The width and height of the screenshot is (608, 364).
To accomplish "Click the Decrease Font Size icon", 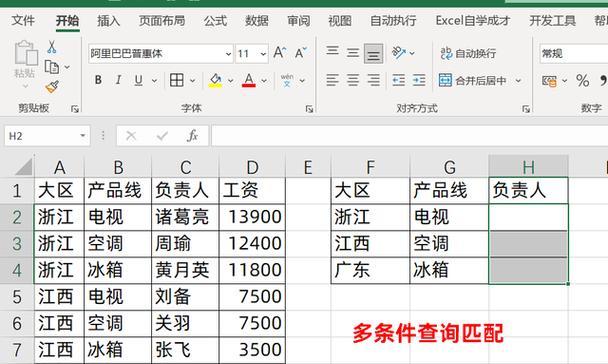I will coord(301,53).
